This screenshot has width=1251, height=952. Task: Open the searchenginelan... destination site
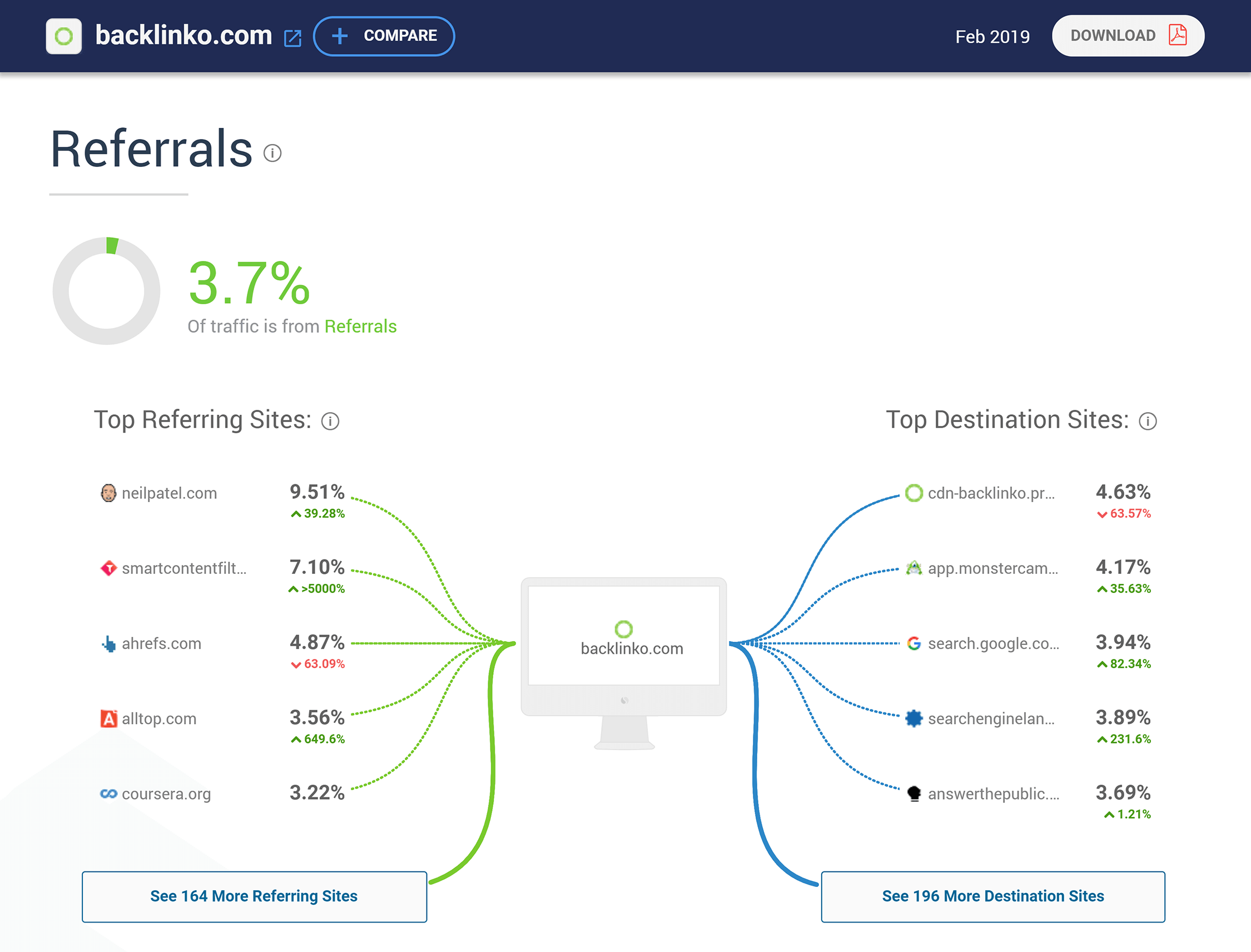[x=991, y=719]
